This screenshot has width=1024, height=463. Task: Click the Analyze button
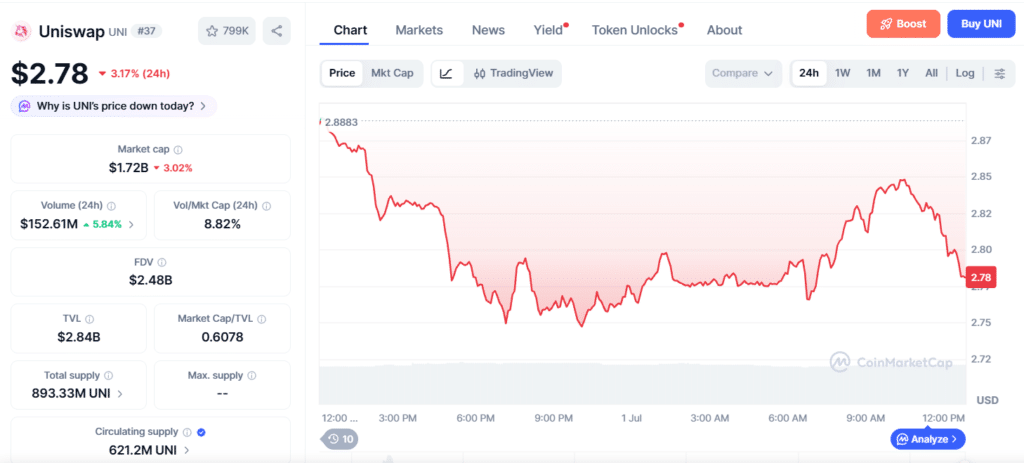pos(927,439)
